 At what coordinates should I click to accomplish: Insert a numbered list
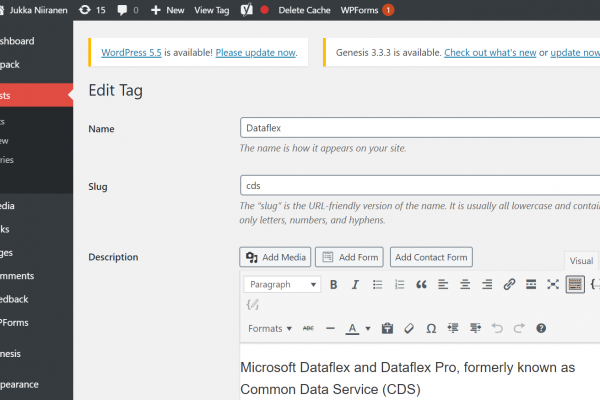[x=399, y=284]
